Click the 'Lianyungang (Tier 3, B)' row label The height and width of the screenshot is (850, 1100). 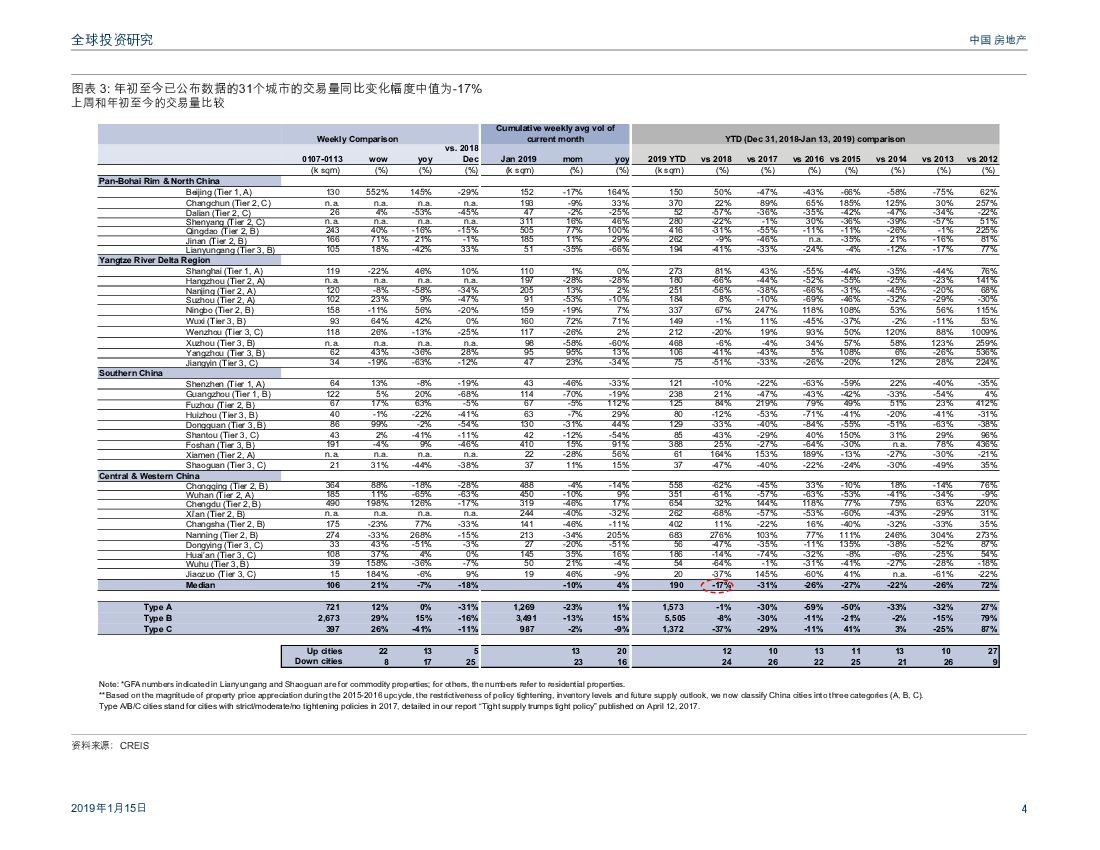click(230, 250)
